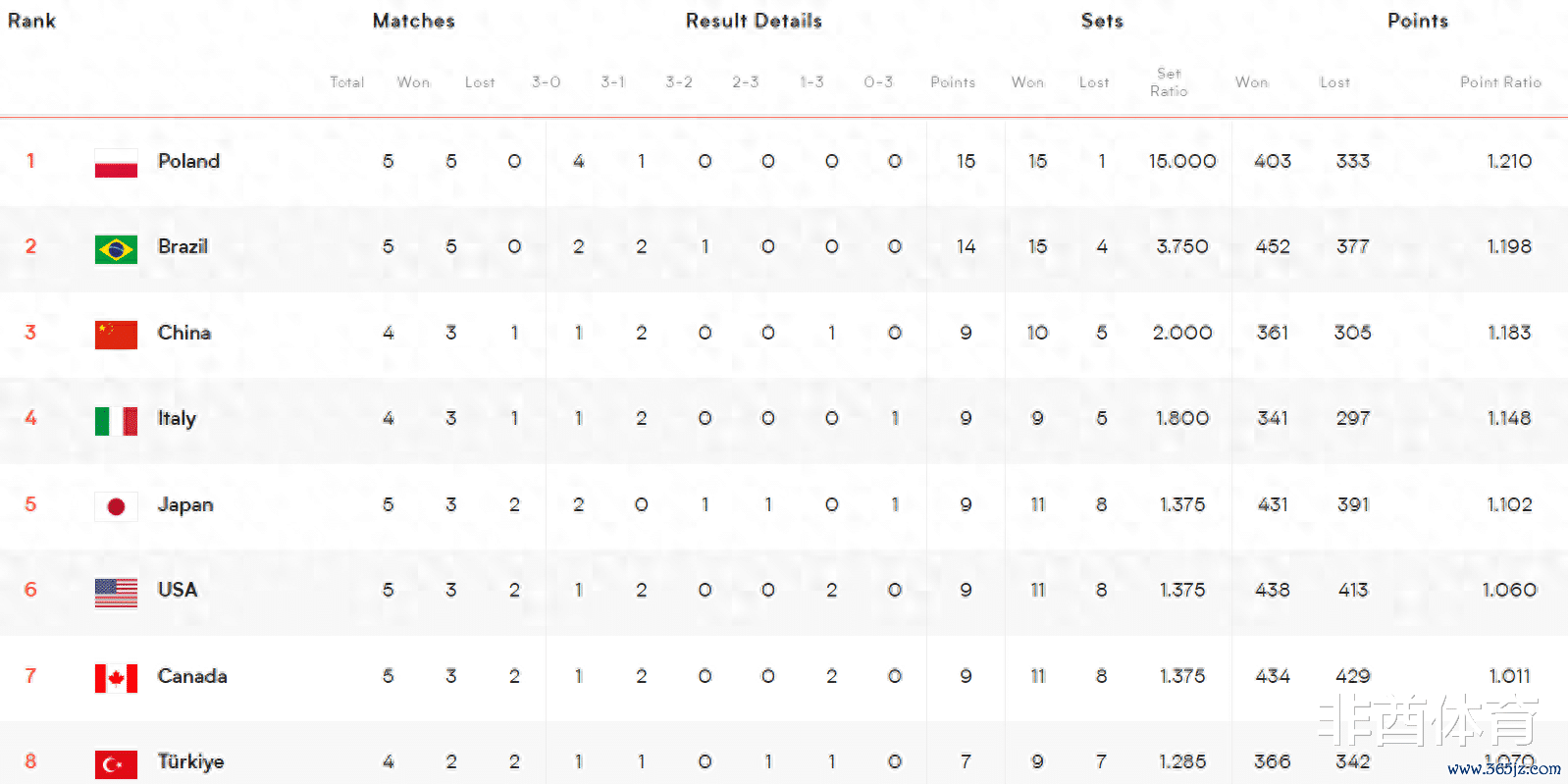Sort by the Rank column header
The height and width of the screenshot is (784, 1568).
(31, 21)
